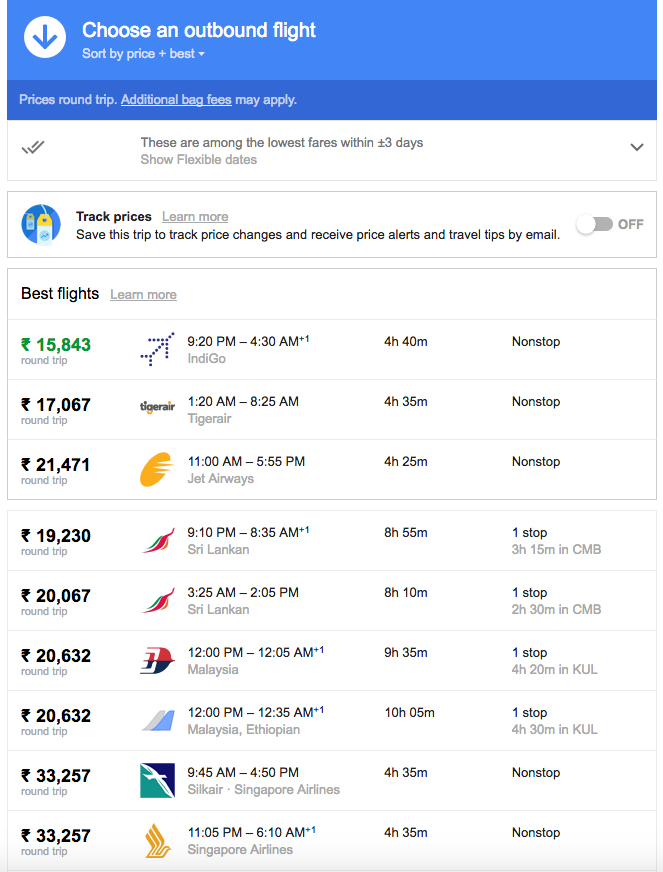Click the Track prices tag icon
The image size is (663, 872).
(x=41, y=225)
